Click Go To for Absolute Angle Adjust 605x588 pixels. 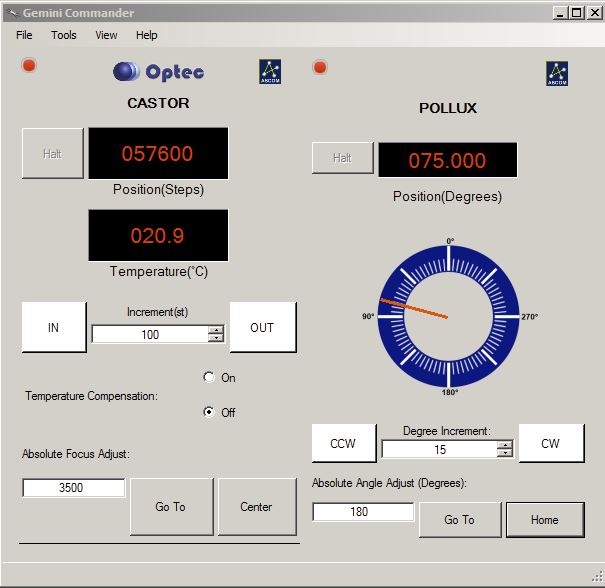pyautogui.click(x=460, y=520)
